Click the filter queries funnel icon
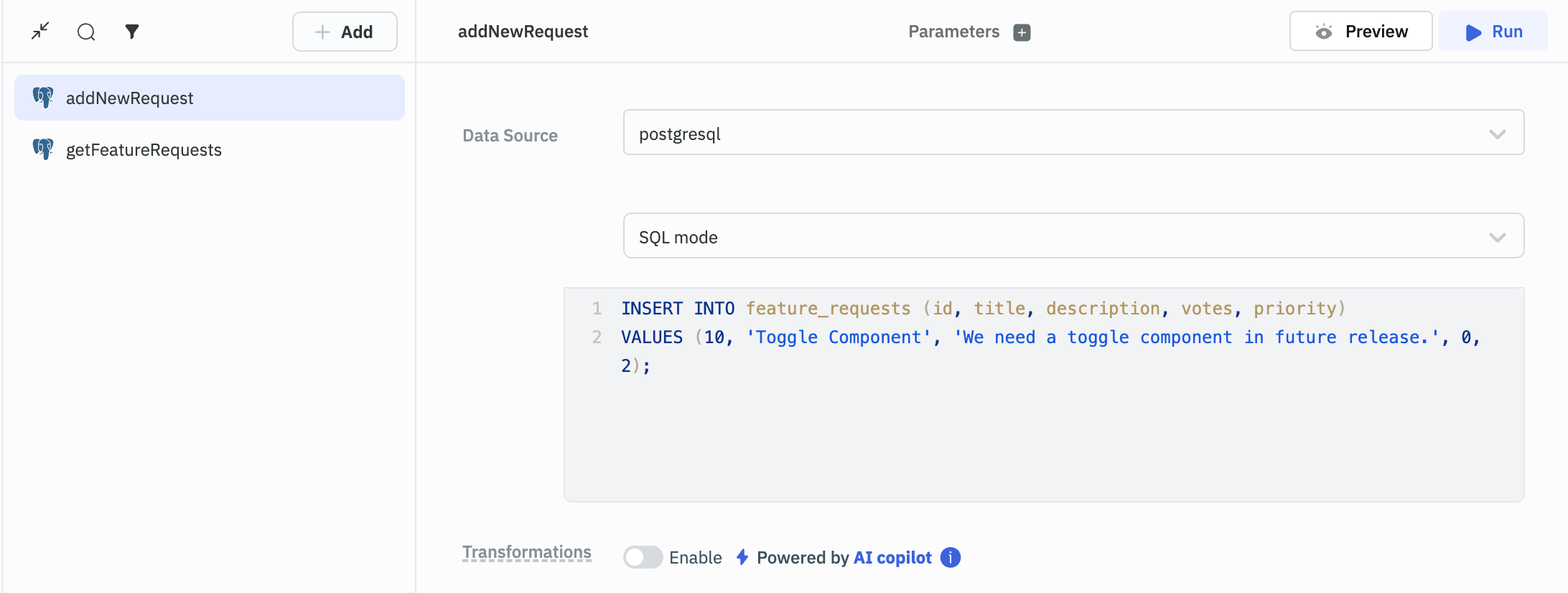Viewport: 1568px width, 593px height. point(132,31)
